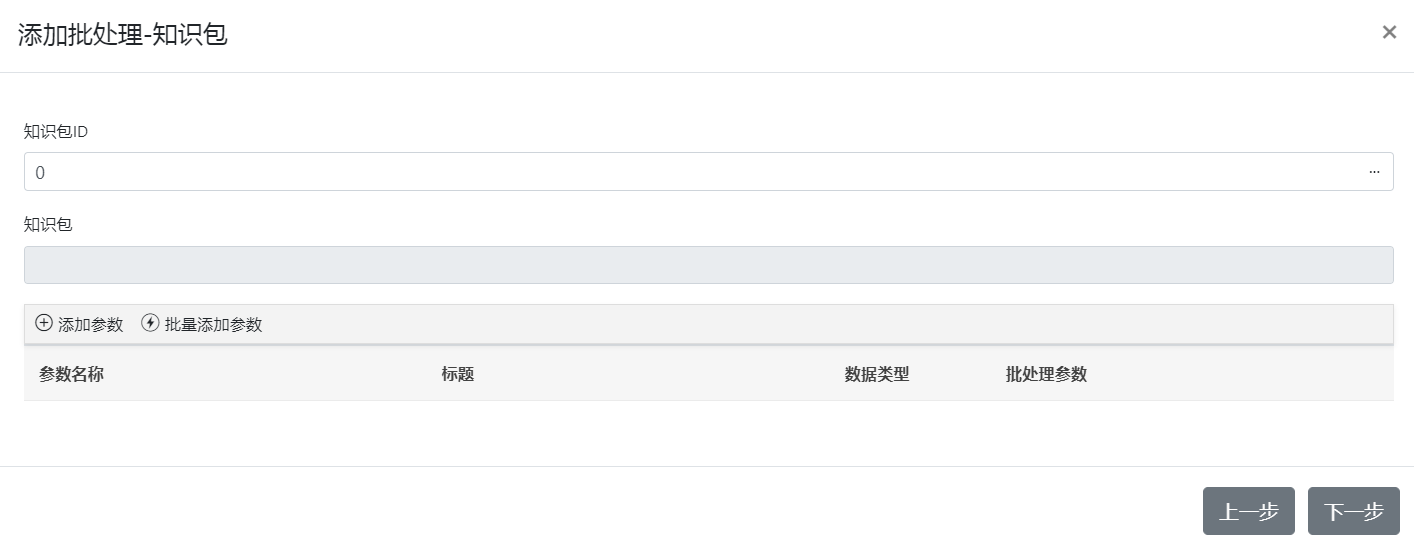
Task: Click the 参数名称 column header
Action: coord(71,374)
